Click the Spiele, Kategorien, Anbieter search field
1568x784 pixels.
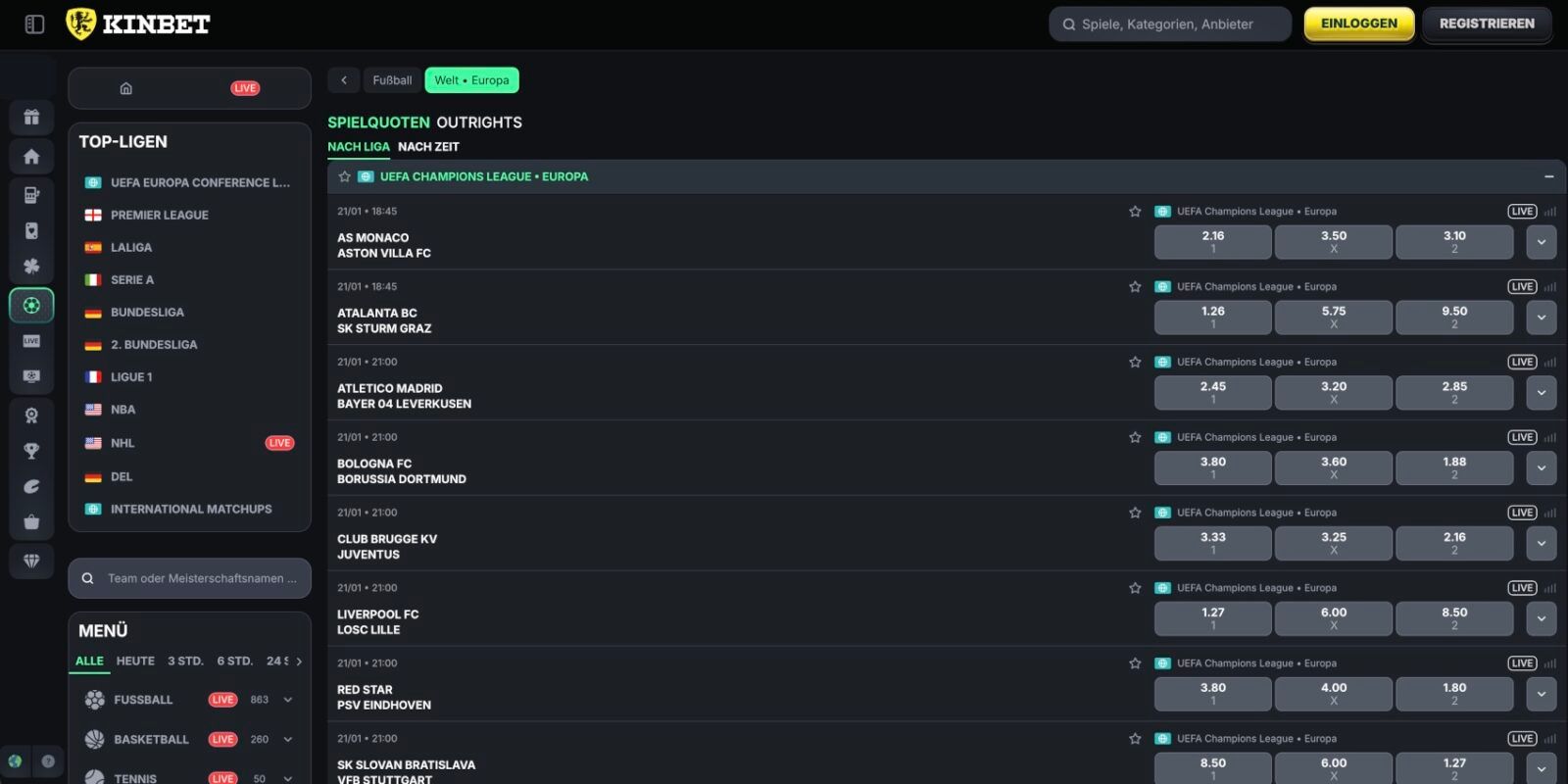point(1169,24)
